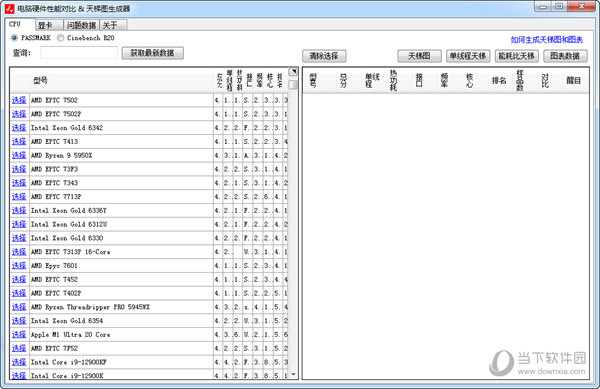
Task: Open the 如何生成天梯图和图表 help link
Action: [x=547, y=40]
